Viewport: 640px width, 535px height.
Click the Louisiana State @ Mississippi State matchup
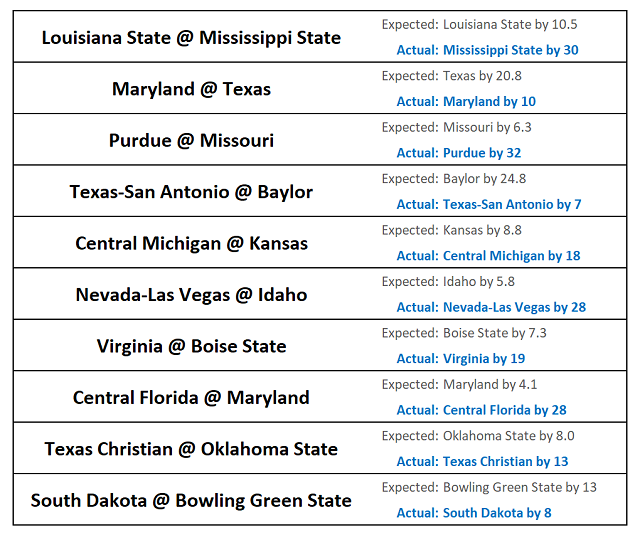(x=191, y=38)
